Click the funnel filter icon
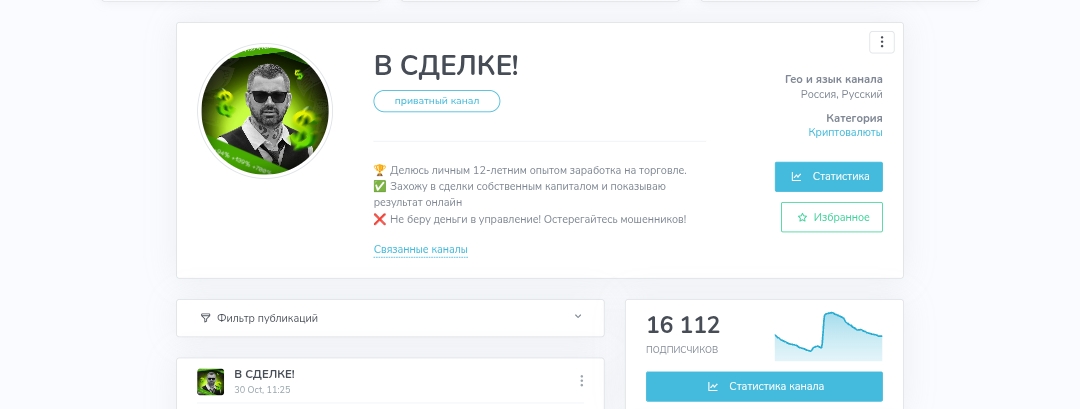 click(x=205, y=318)
